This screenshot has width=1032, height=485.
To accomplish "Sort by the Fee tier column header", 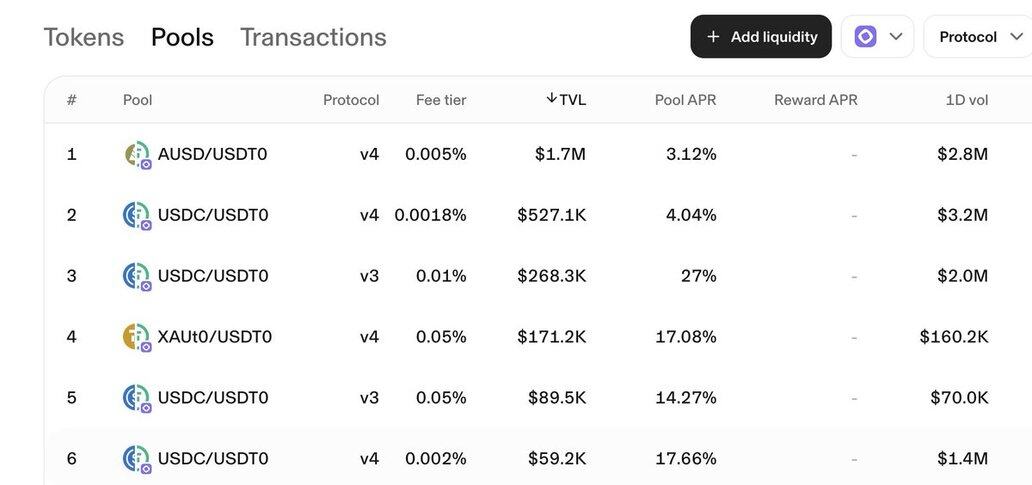I will coord(441,100).
